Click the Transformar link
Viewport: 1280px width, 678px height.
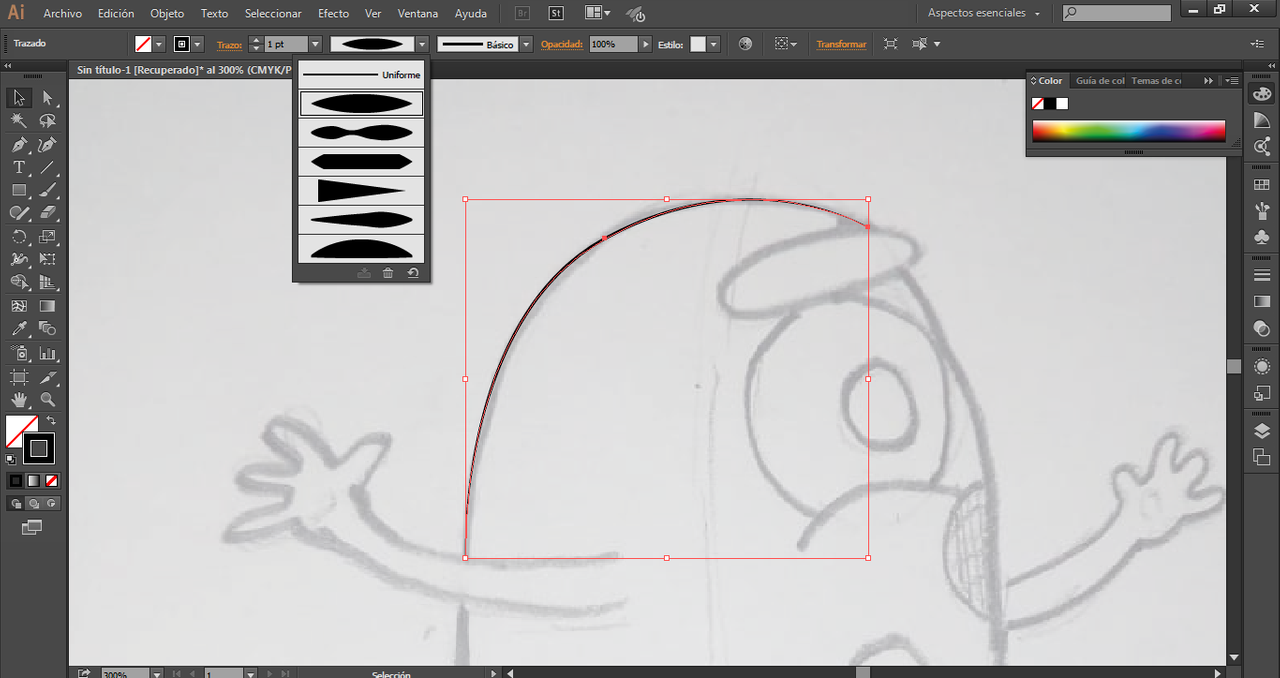click(x=841, y=44)
